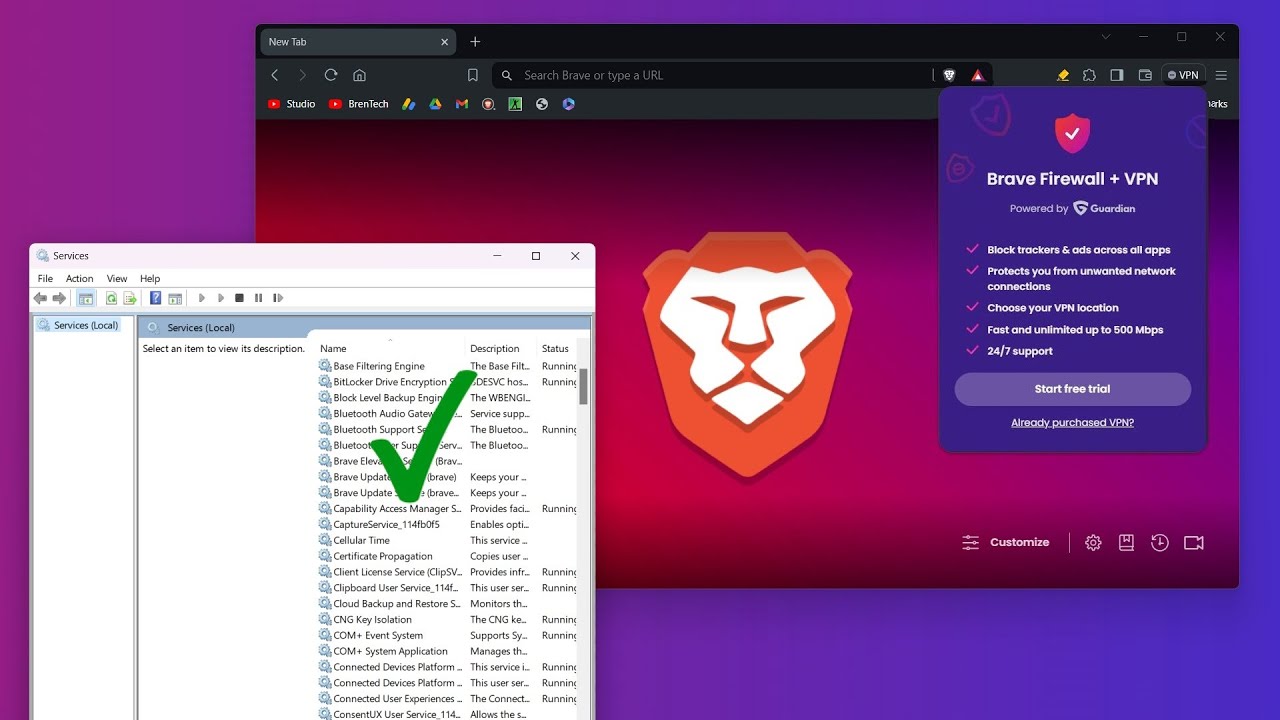Open the Google Ads bookmark icon

(x=409, y=104)
